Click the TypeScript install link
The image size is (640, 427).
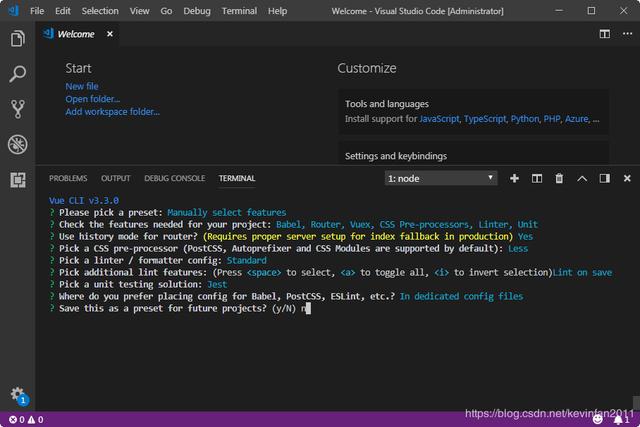tap(485, 119)
